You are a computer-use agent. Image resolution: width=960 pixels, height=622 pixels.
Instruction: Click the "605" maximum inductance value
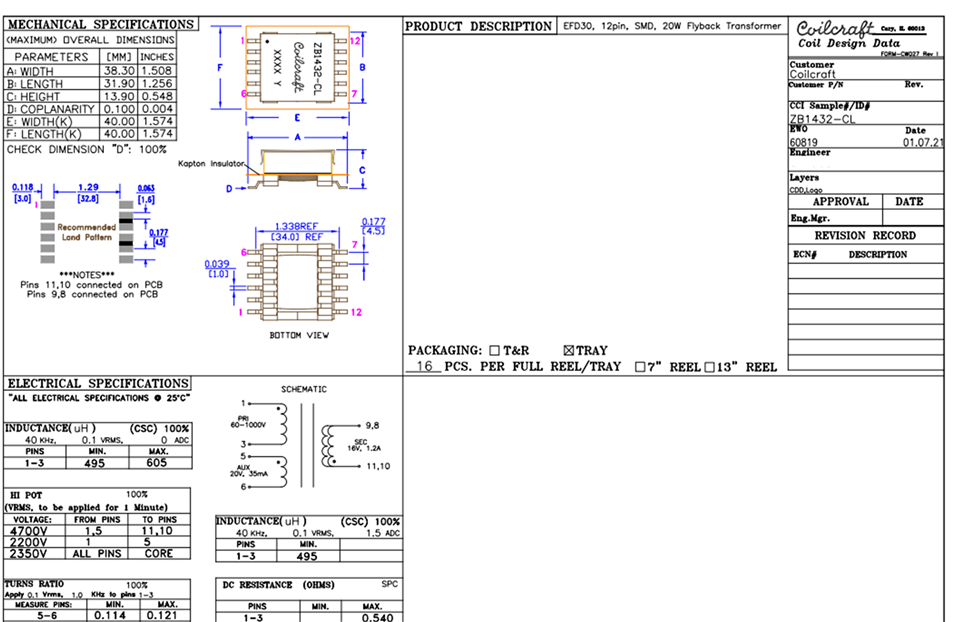pos(157,463)
